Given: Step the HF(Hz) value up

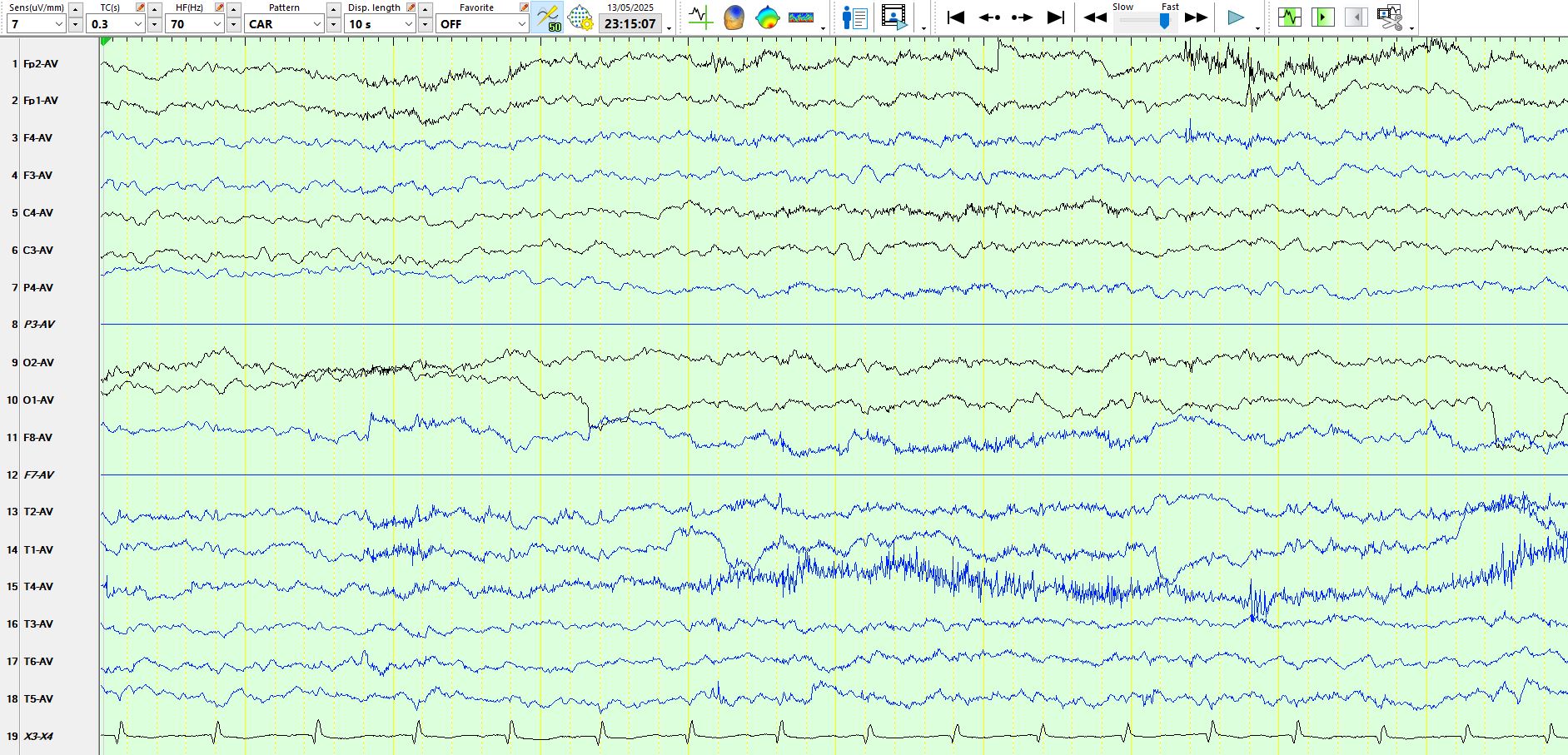Looking at the screenshot, I should [233, 9].
